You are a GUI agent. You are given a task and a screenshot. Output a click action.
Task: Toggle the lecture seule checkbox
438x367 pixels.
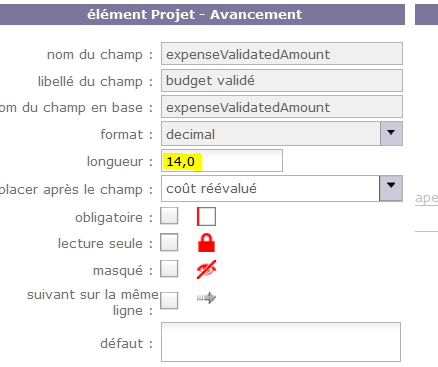(x=169, y=242)
